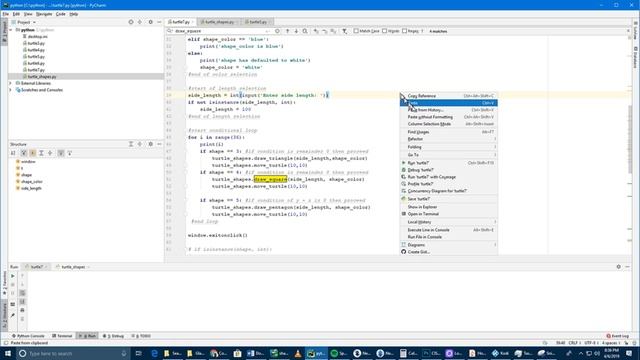This screenshot has width=640, height=360.
Task: Collapse the python root folder
Action: (11, 30)
